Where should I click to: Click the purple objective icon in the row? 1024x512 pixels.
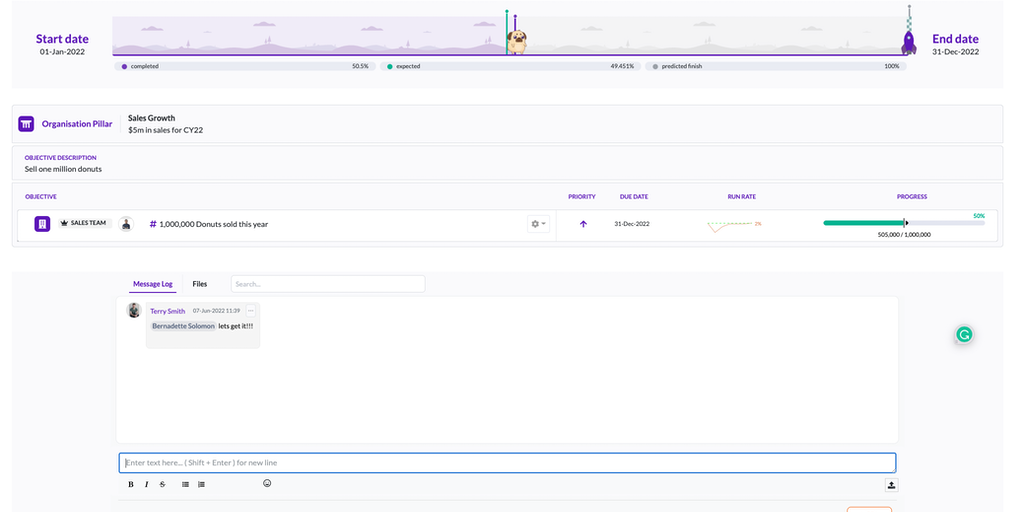[42, 224]
